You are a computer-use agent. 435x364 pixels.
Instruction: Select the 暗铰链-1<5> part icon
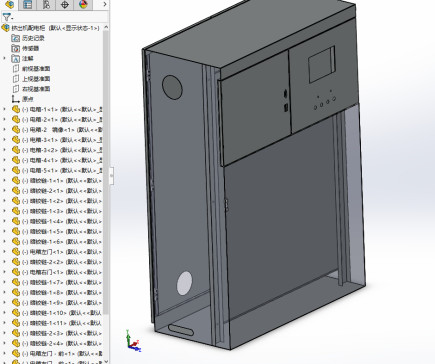16,231
